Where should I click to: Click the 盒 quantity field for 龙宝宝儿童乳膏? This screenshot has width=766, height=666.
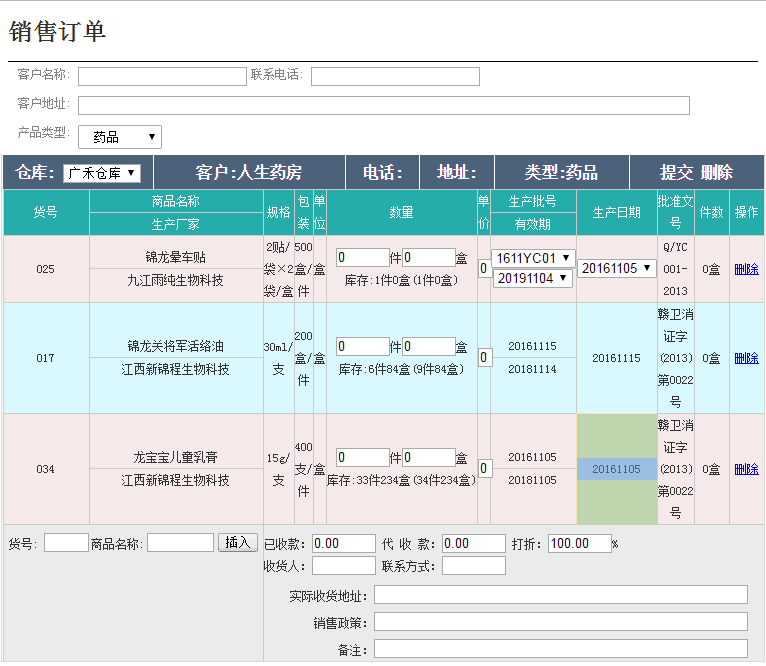[x=429, y=458]
